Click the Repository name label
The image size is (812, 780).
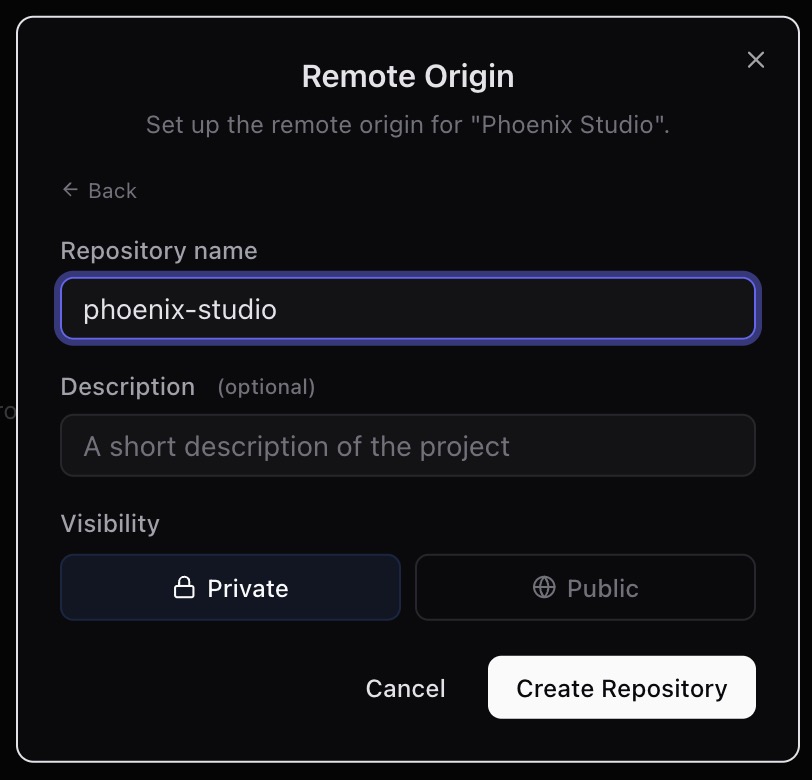point(158,251)
